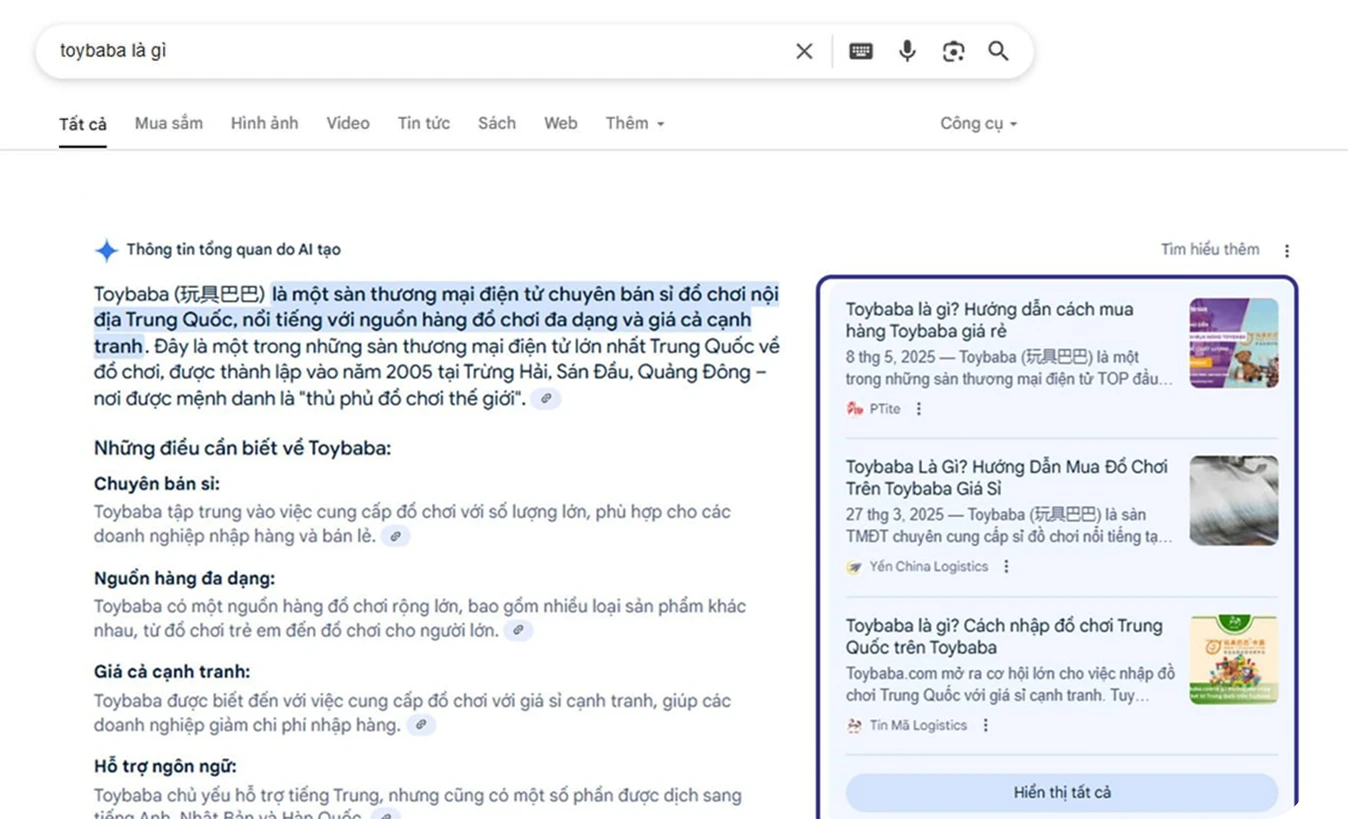Open "Cách nhập đồ chơi Trung Quốc trên Toybaba" result
Viewport: 1348px width, 819px height.
pos(1004,636)
